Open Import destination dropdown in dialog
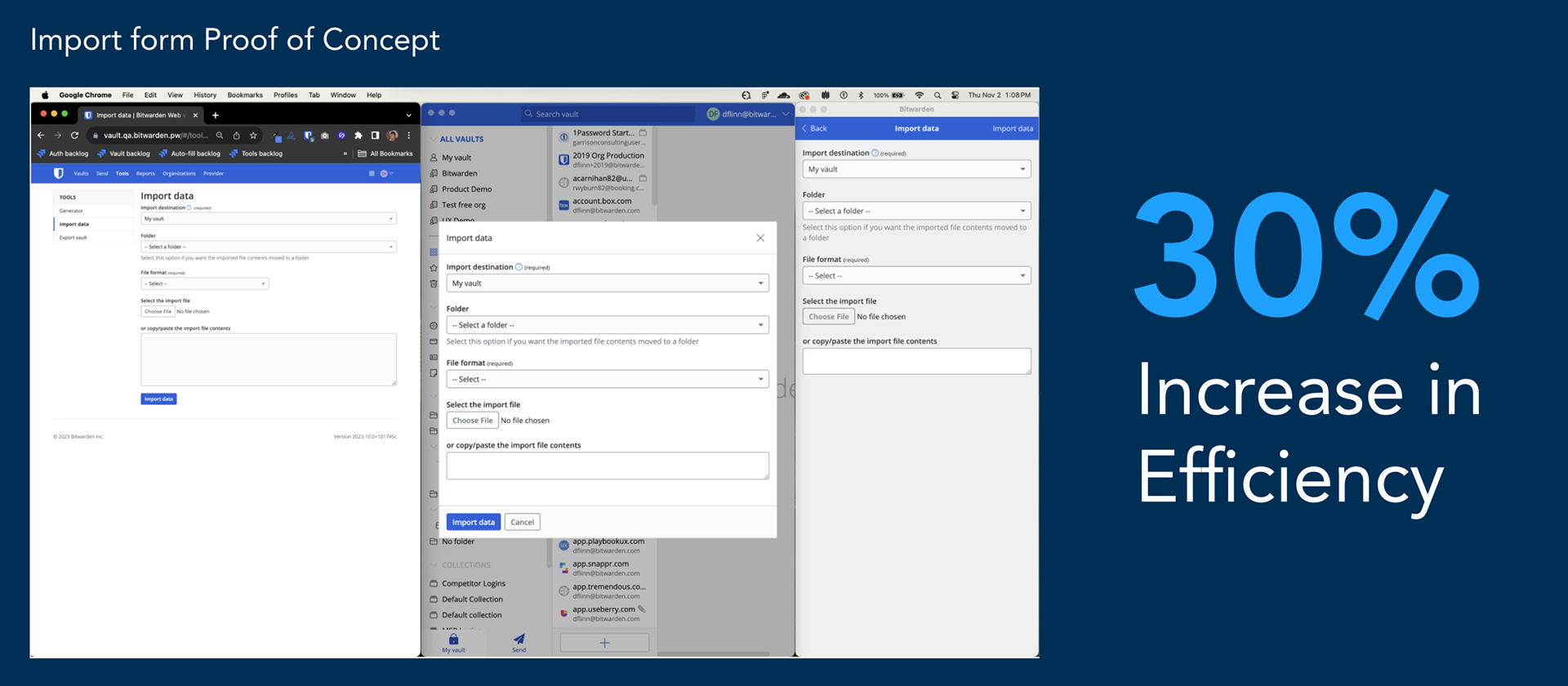Screen dimensions: 1568x686 pyautogui.click(x=608, y=283)
